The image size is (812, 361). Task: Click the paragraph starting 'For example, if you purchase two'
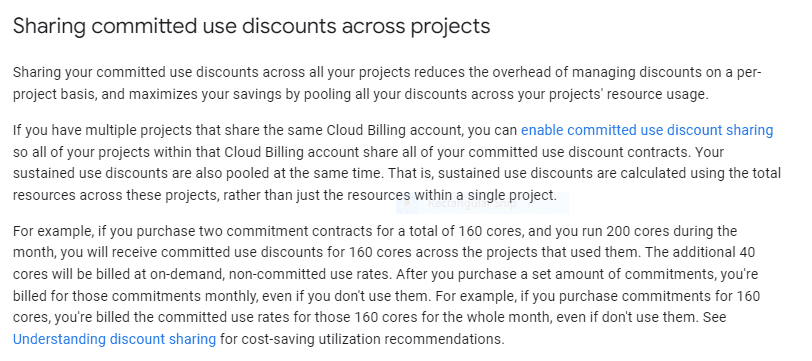click(x=386, y=285)
